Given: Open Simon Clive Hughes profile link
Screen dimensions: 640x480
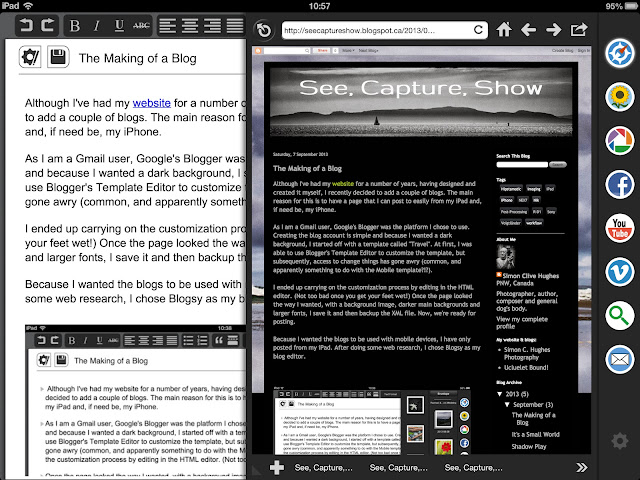Looking at the screenshot, I should click(531, 276).
